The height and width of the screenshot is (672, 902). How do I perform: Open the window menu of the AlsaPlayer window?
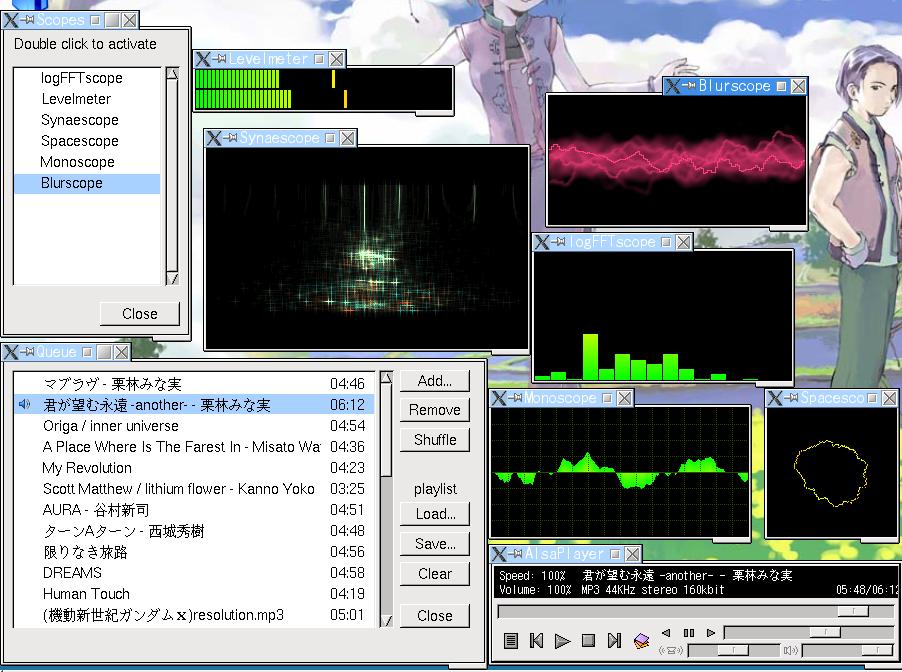click(x=499, y=554)
